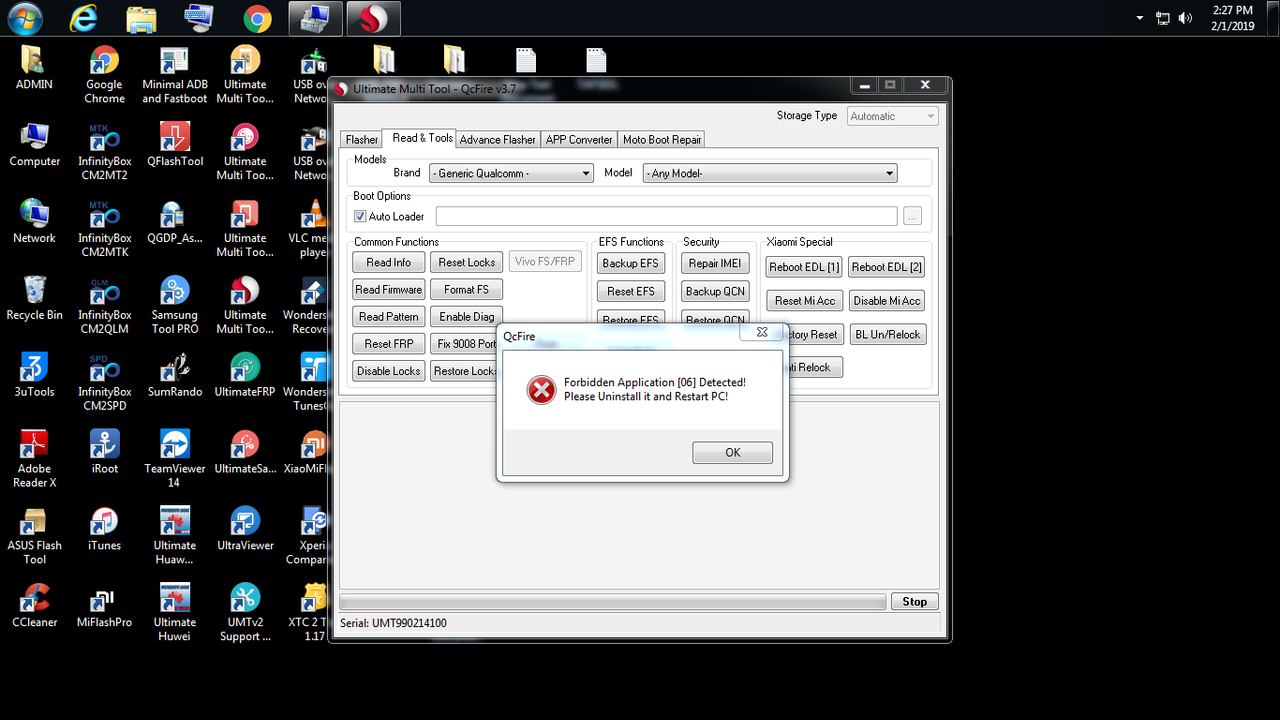Open SumRando desktop shortcut
Screen dimensions: 1280x720
[175, 375]
